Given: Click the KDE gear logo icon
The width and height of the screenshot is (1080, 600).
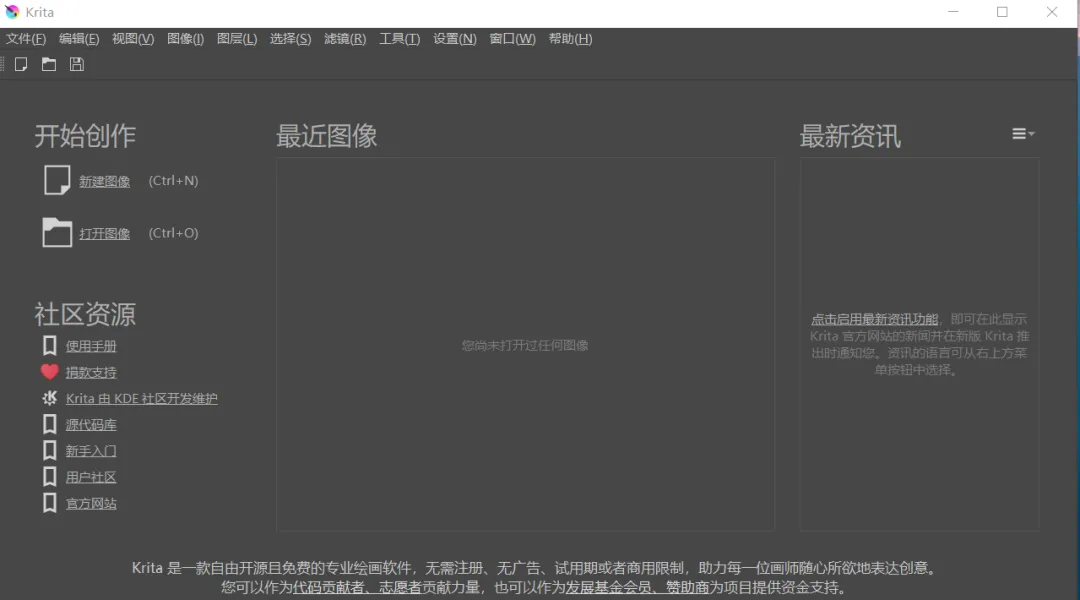Looking at the screenshot, I should click(50, 398).
